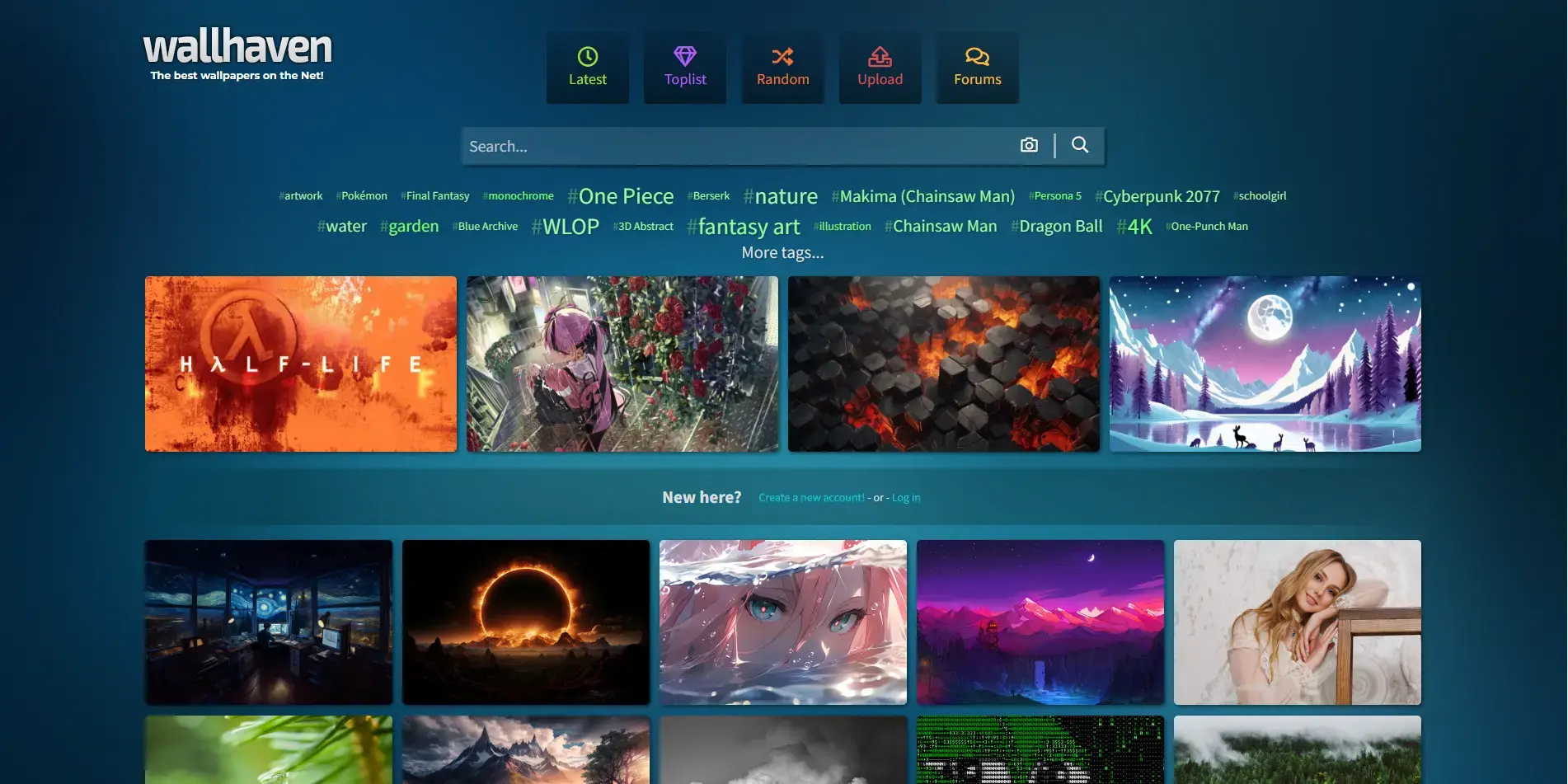Viewport: 1568px width, 784px height.
Task: Click the Log in link
Action: (906, 498)
